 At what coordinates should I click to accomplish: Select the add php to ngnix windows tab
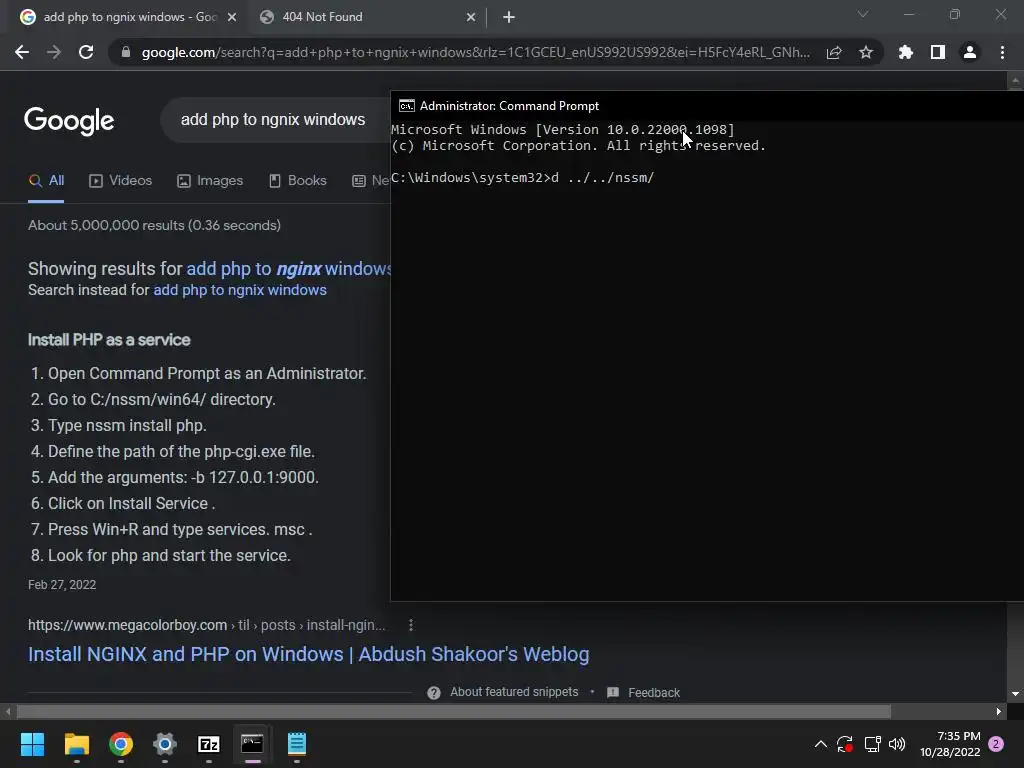click(x=127, y=17)
